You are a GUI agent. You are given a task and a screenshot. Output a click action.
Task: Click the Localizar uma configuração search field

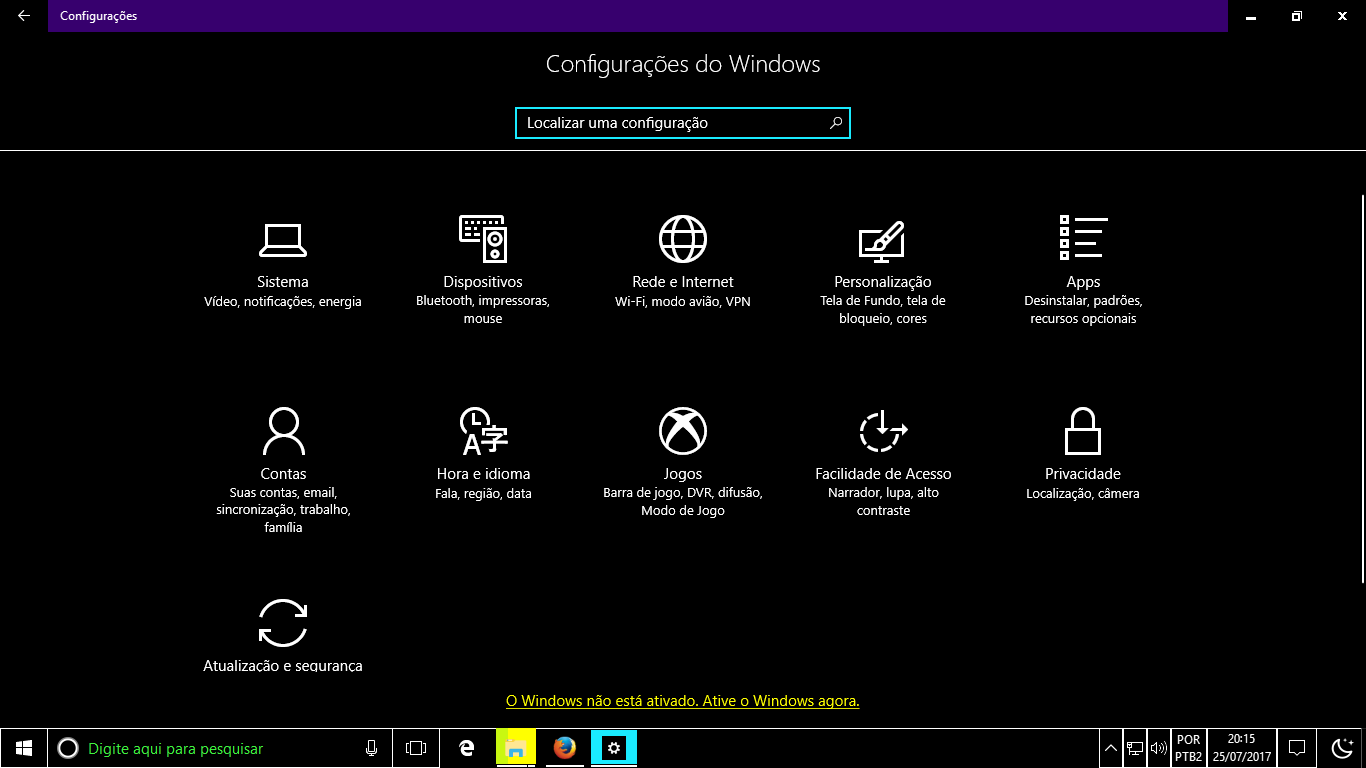click(683, 123)
